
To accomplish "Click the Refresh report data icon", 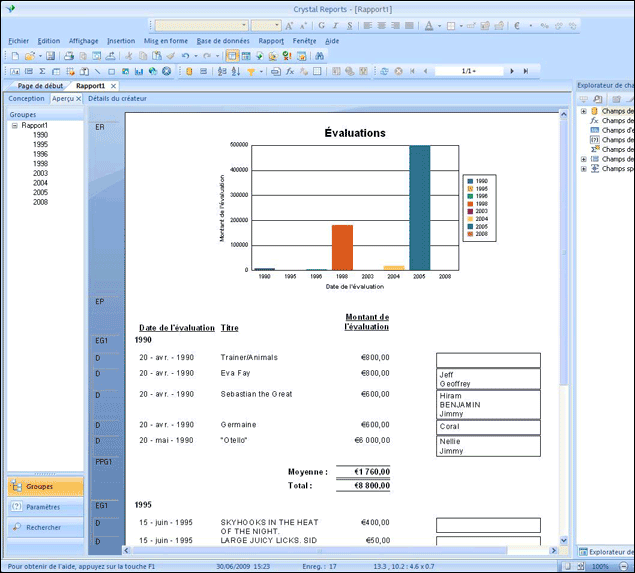I will [384, 72].
